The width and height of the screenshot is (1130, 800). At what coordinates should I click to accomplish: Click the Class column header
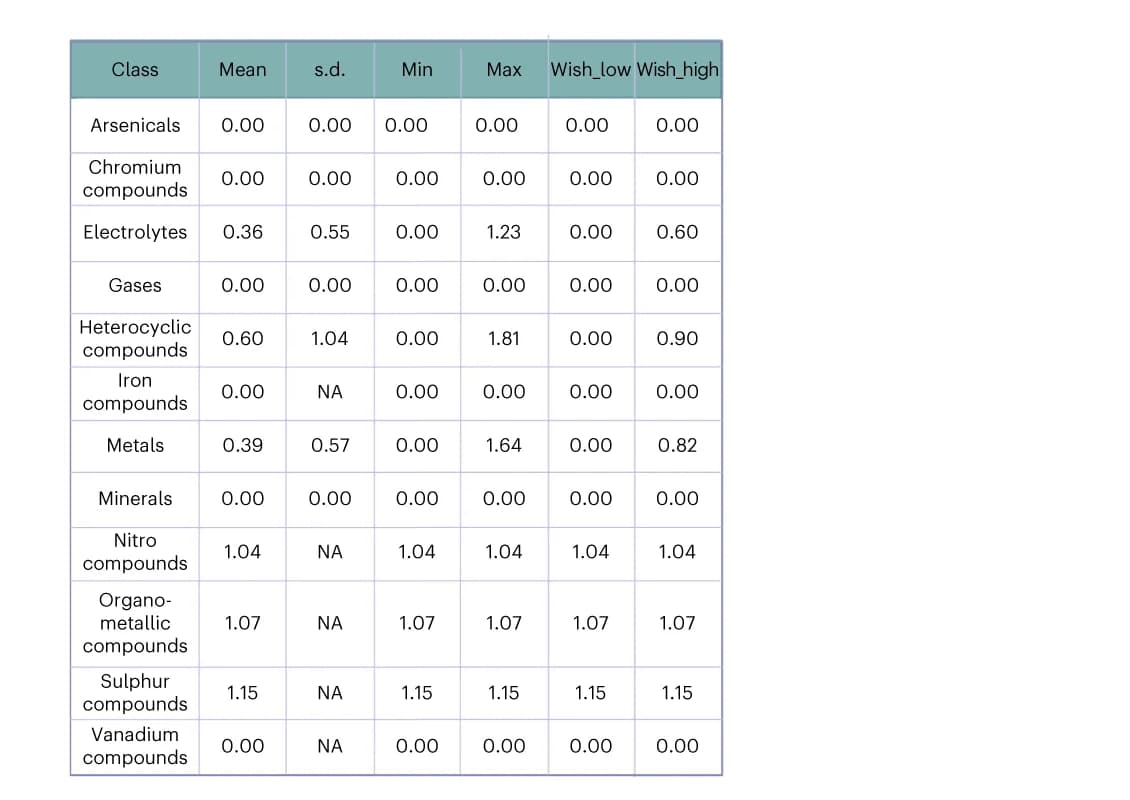[135, 69]
